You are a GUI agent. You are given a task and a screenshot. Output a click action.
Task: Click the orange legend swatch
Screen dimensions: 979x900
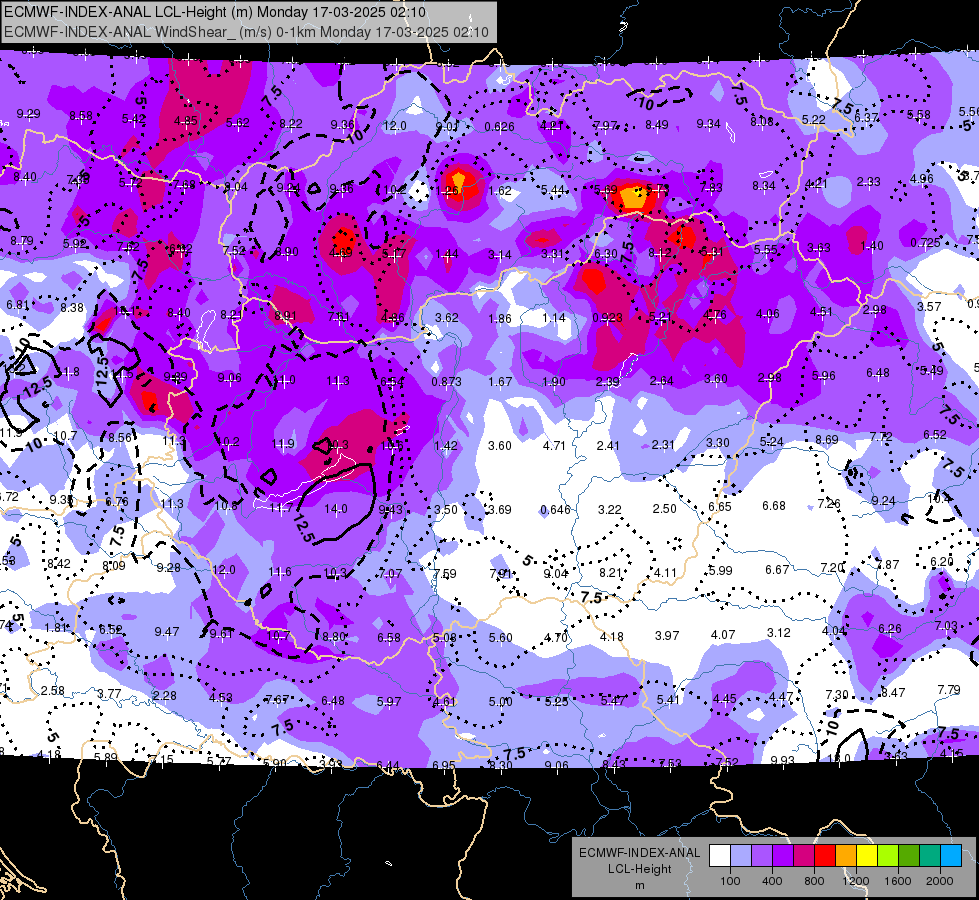pos(846,856)
